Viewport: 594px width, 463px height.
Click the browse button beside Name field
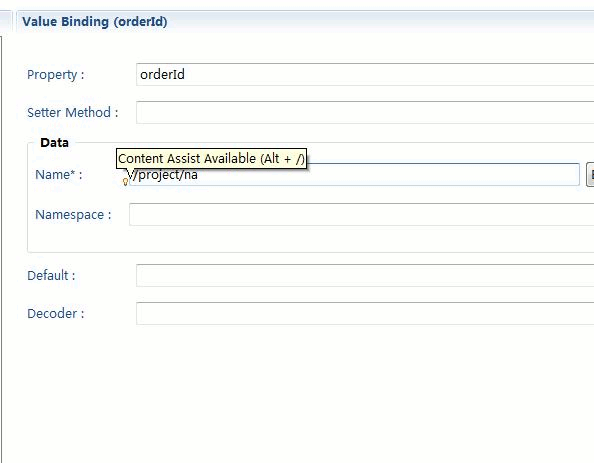coord(590,175)
